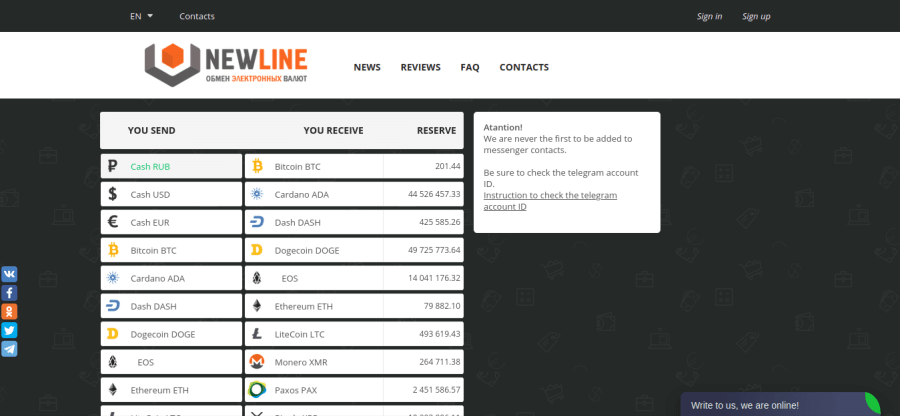Select Cash RUB to send
The height and width of the screenshot is (416, 900).
point(171,166)
